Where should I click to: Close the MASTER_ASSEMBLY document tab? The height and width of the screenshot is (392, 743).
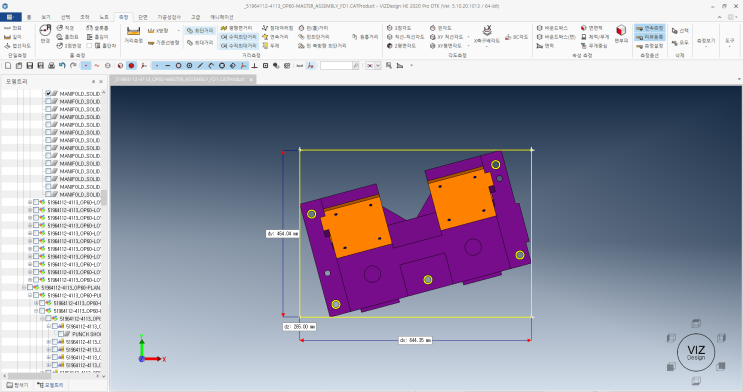point(252,79)
